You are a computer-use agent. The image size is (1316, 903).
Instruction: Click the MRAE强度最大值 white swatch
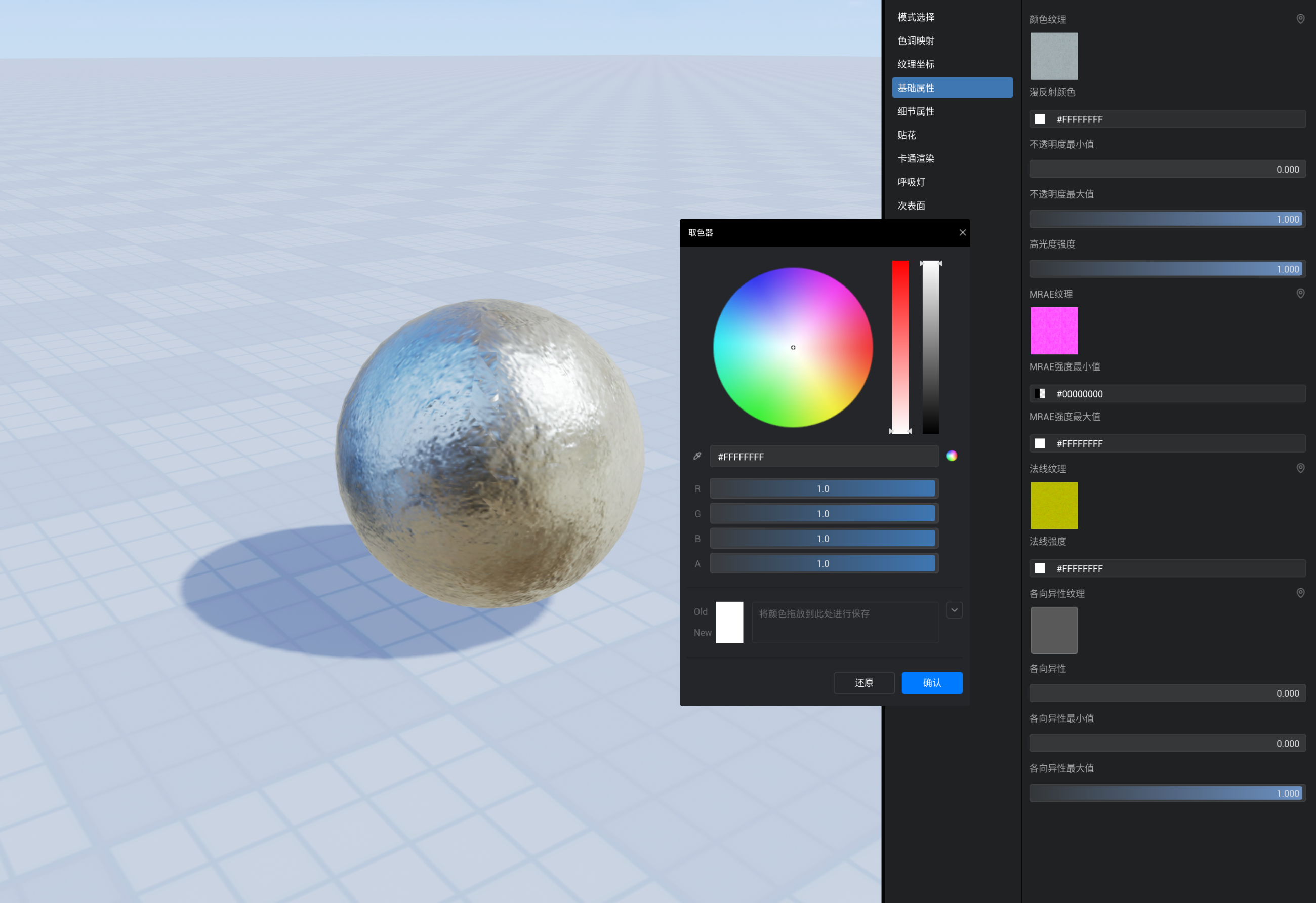click(x=1040, y=443)
